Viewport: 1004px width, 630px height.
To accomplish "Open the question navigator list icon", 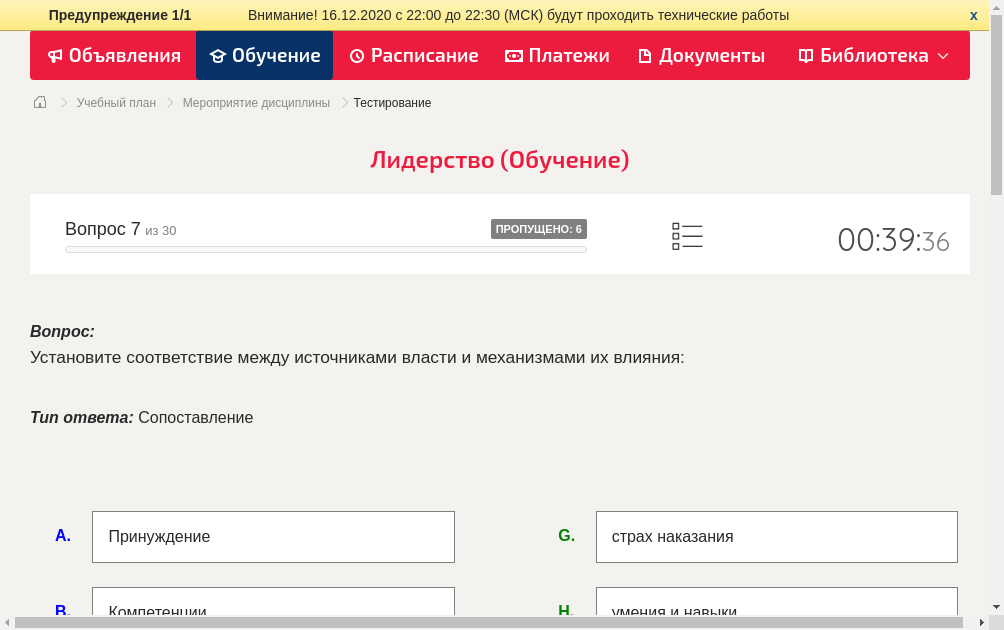I will pos(687,235).
